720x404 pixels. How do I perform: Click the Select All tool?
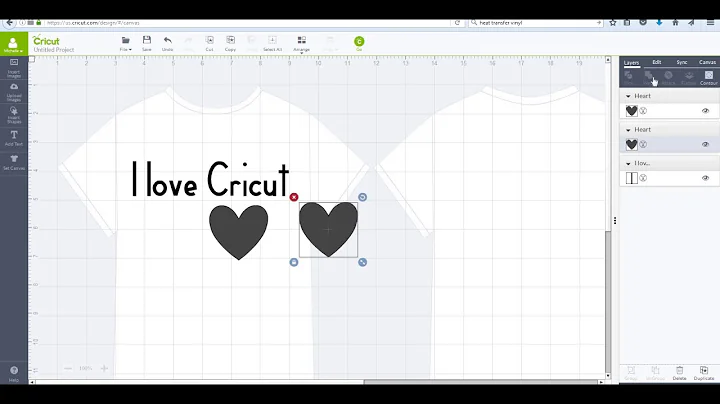[x=272, y=44]
